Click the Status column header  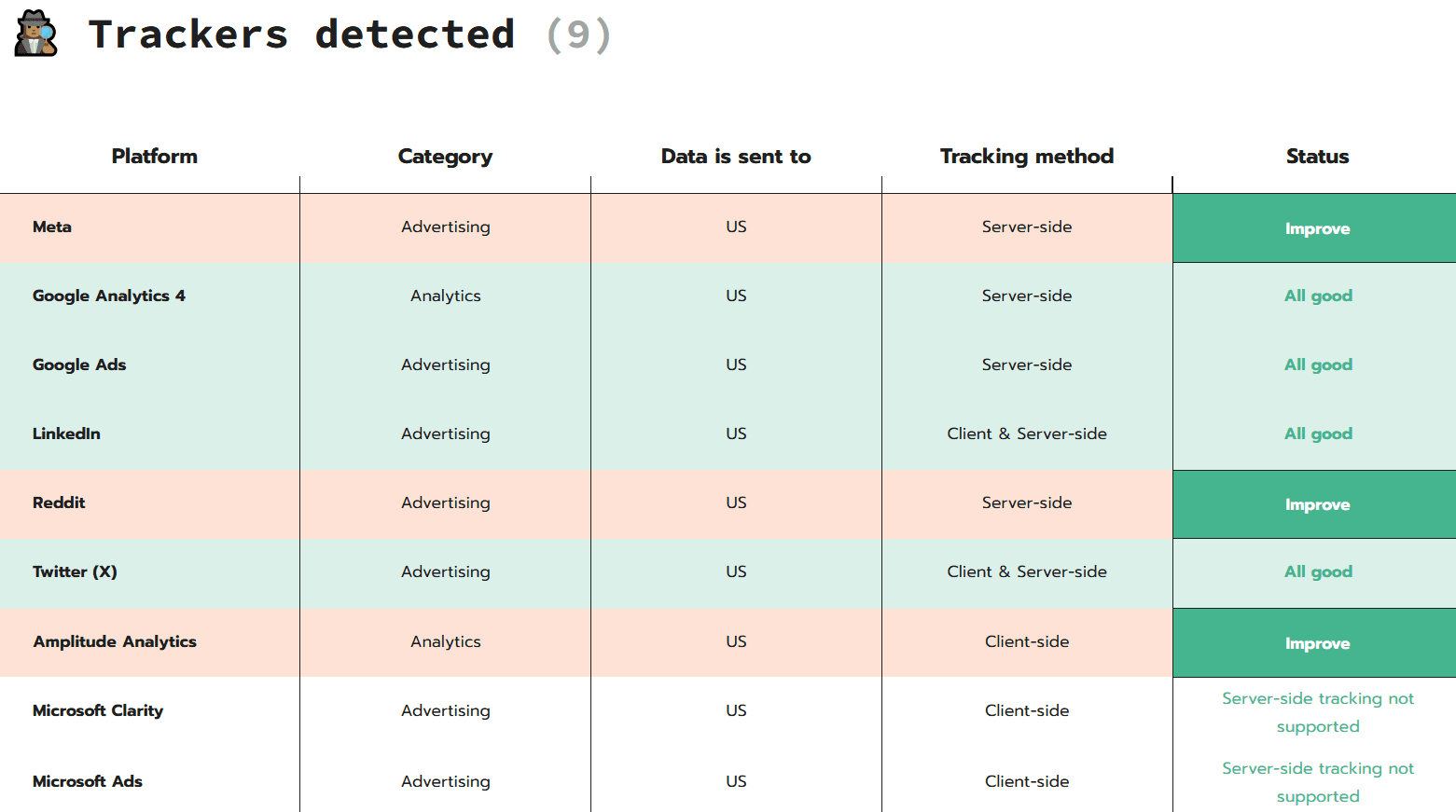[x=1317, y=156]
